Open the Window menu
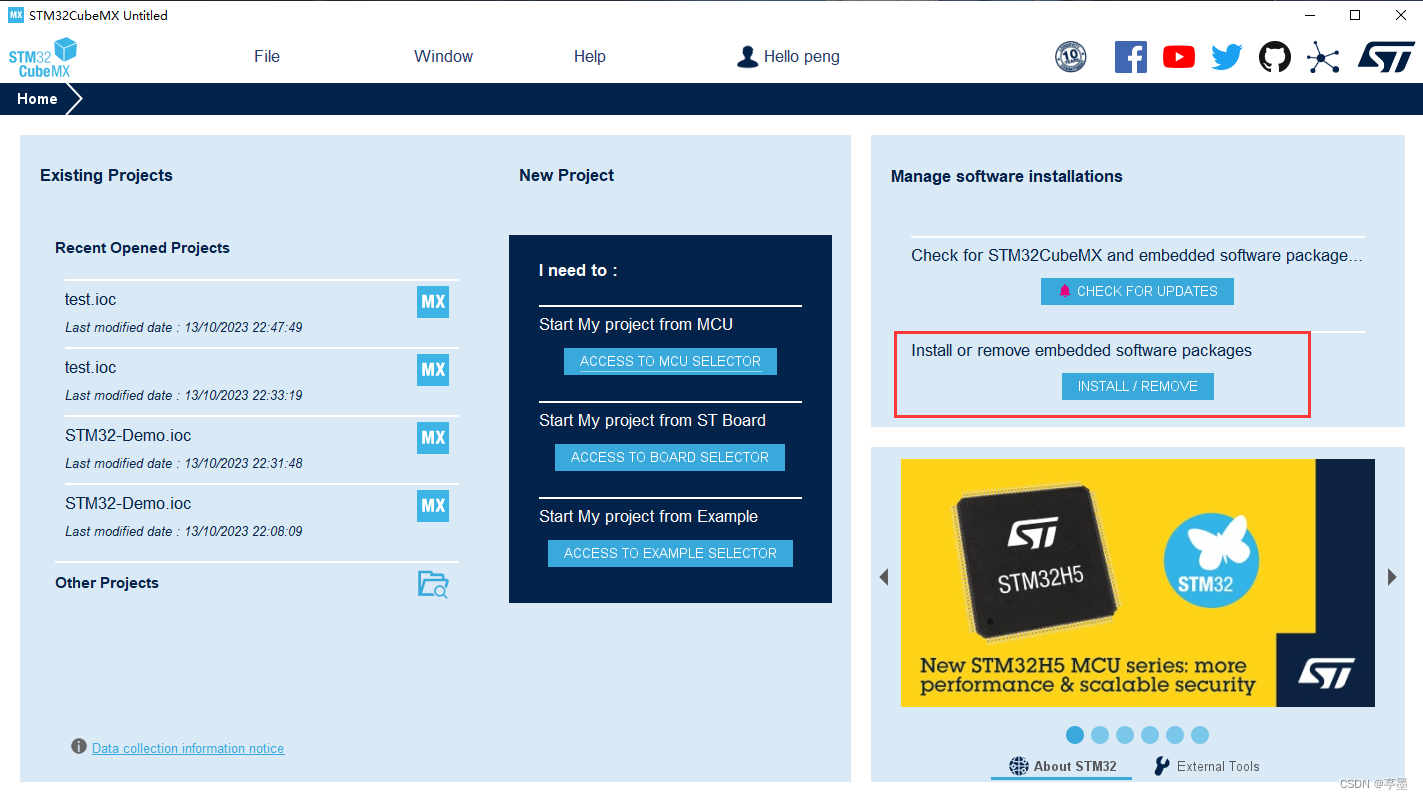The width and height of the screenshot is (1423, 799). (444, 57)
